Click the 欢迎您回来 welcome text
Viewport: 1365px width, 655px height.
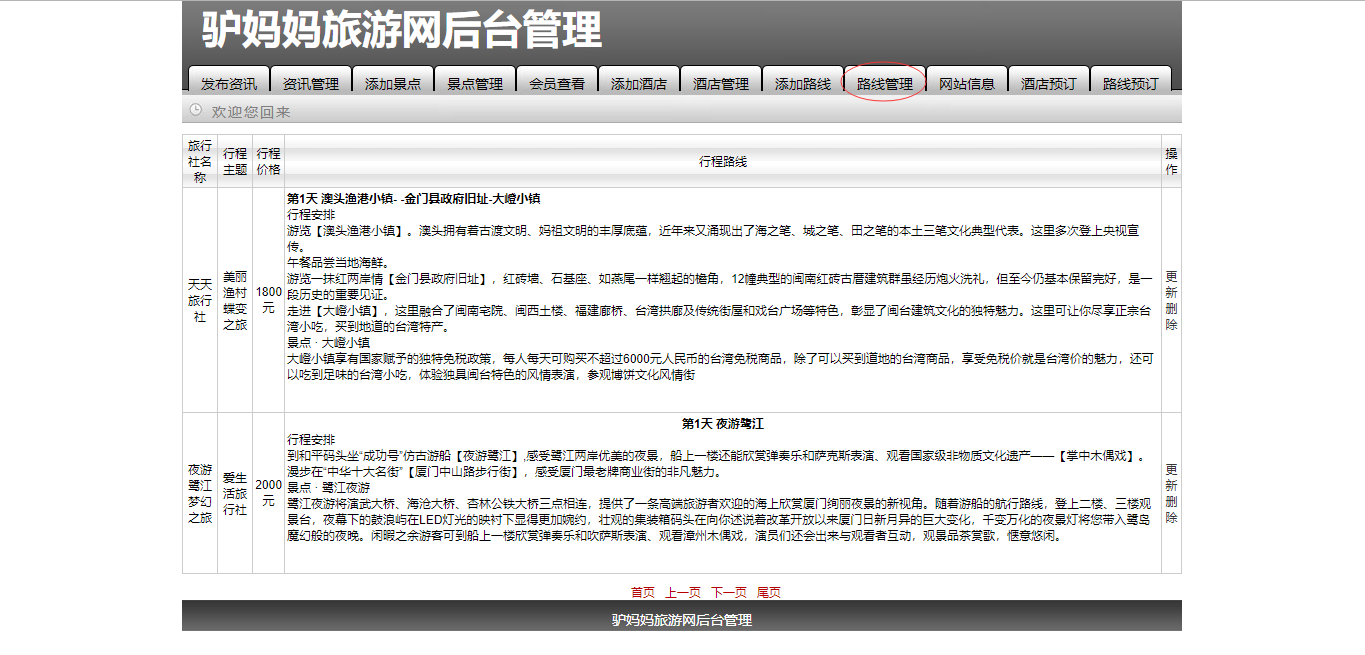coord(251,112)
